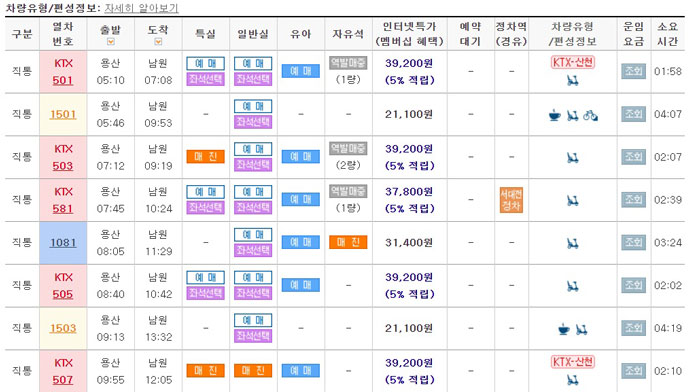Viewport: 700px width, 392px height.
Task: Reserve 유아 seat for KTX 503
Action: (301, 157)
